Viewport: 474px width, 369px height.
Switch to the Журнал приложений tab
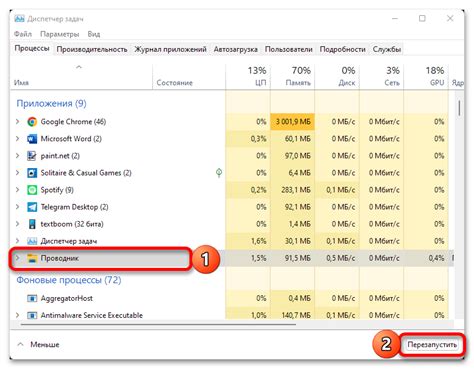tap(170, 49)
